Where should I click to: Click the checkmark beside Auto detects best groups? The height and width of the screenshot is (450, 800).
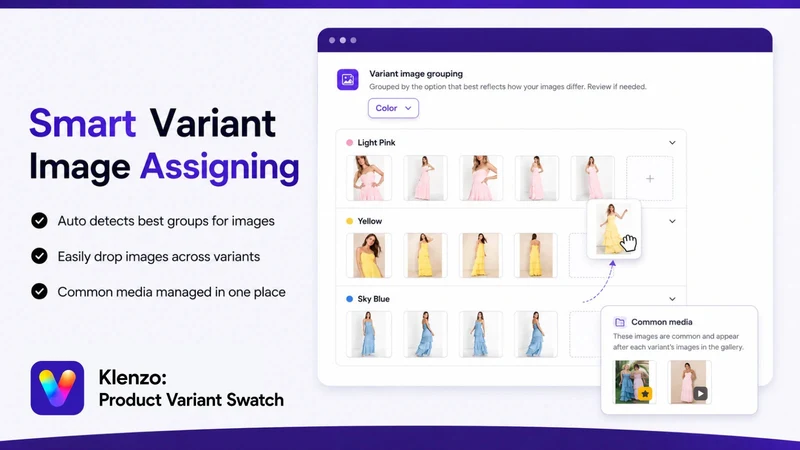coord(39,220)
